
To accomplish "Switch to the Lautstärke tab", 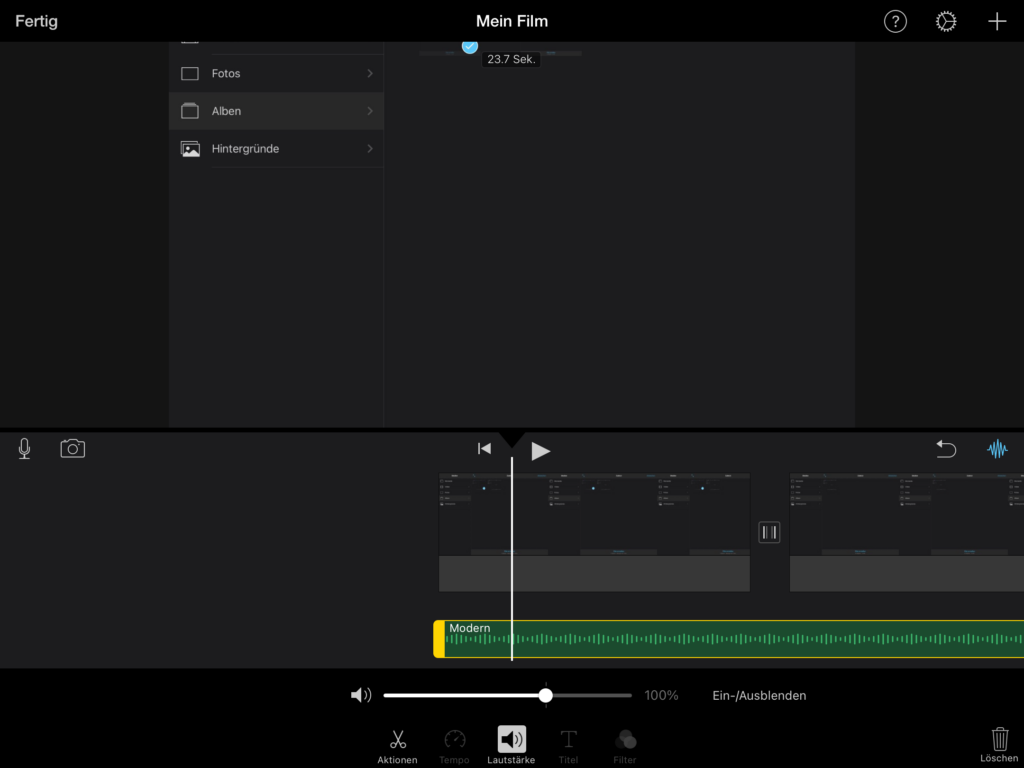I will 511,744.
